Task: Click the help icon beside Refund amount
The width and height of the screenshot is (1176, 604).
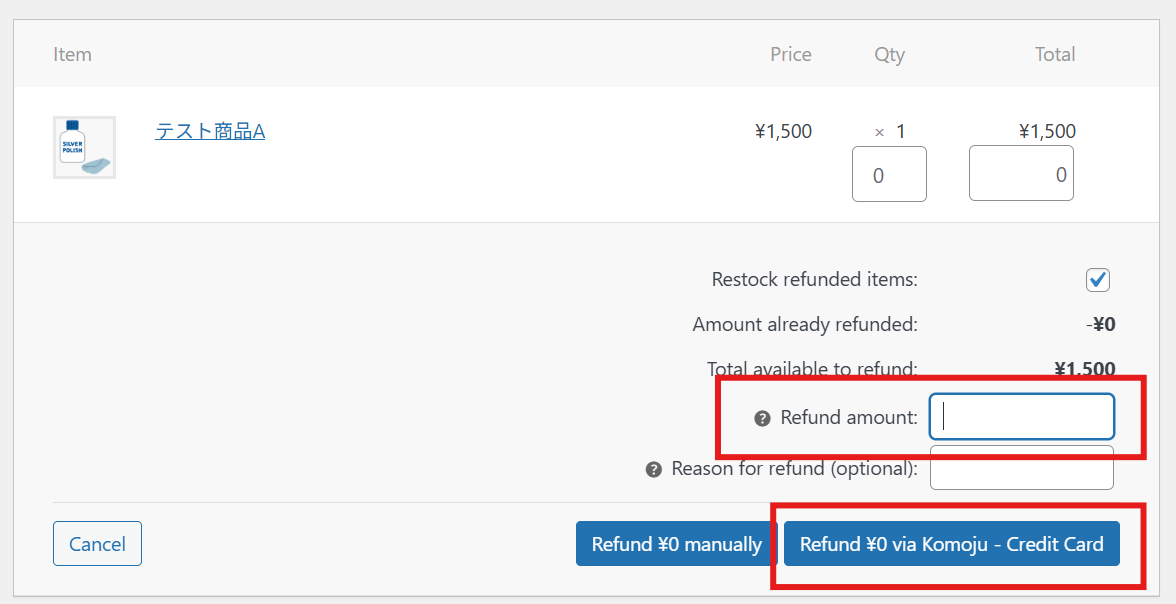Action: point(762,418)
